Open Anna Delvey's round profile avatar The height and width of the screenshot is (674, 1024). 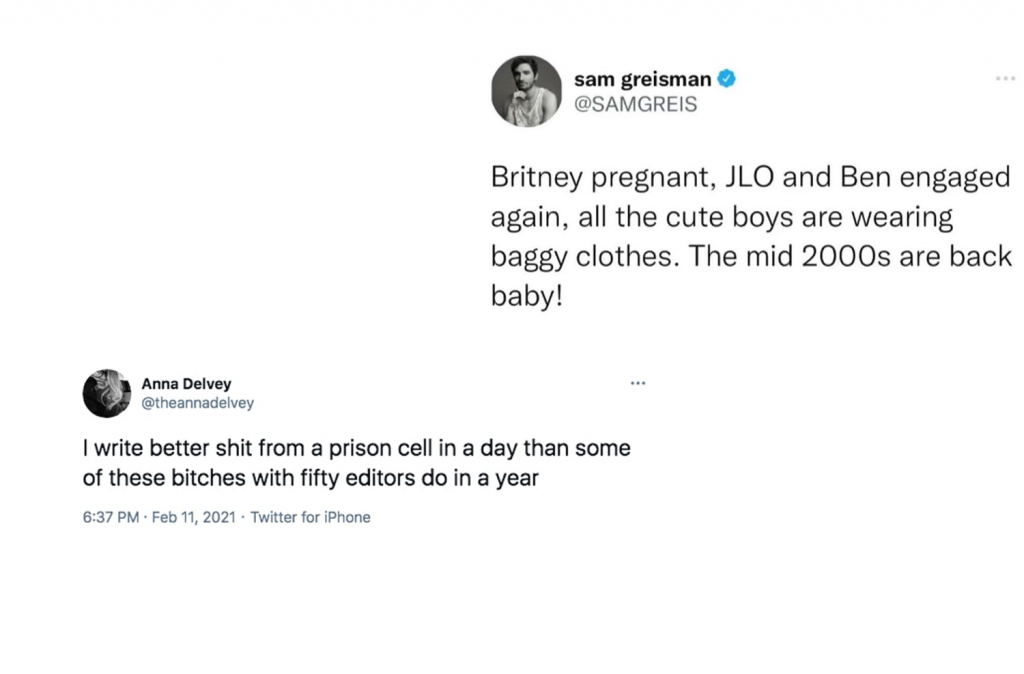[x=107, y=393]
